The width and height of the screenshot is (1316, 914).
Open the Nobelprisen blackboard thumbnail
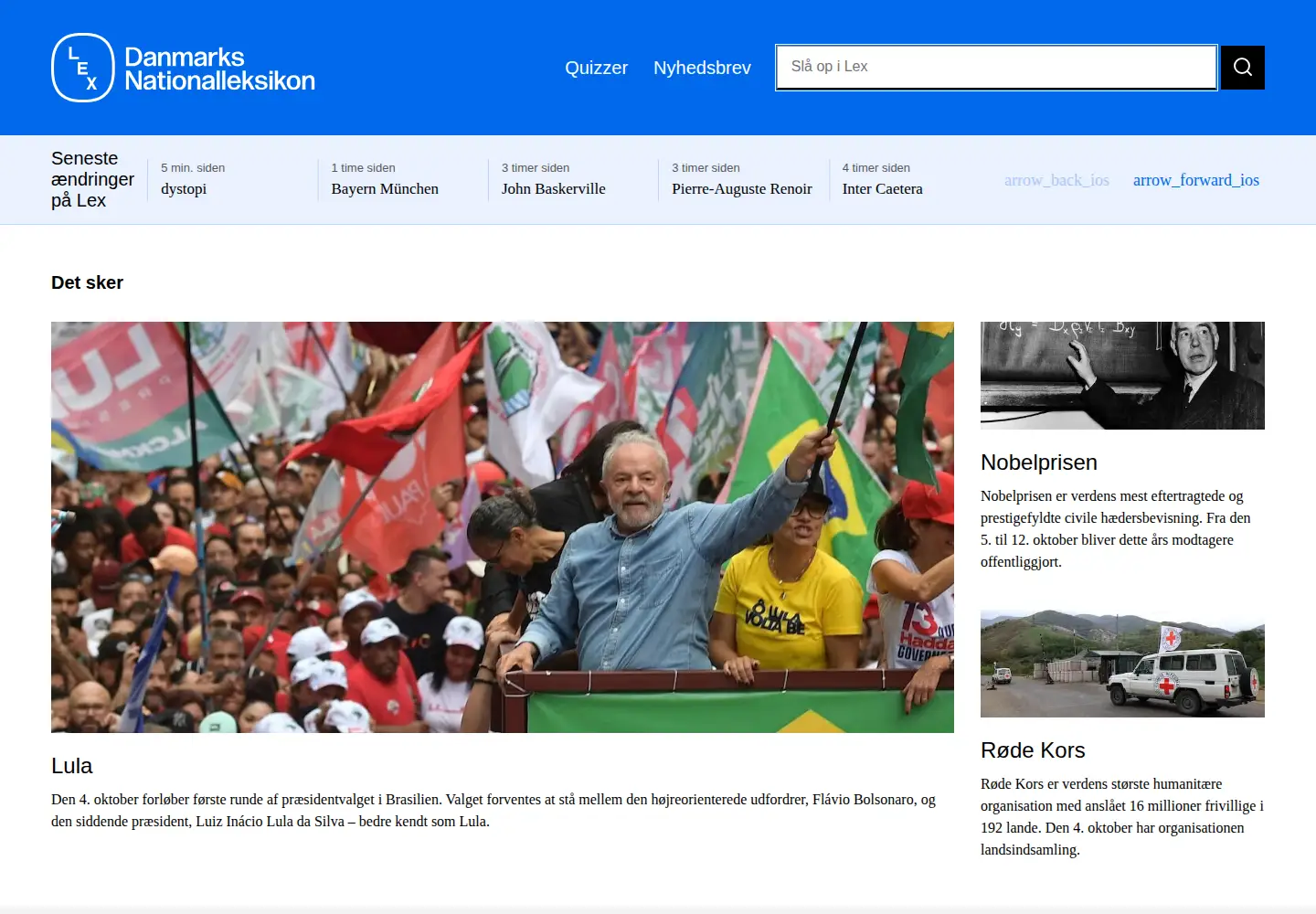1122,376
